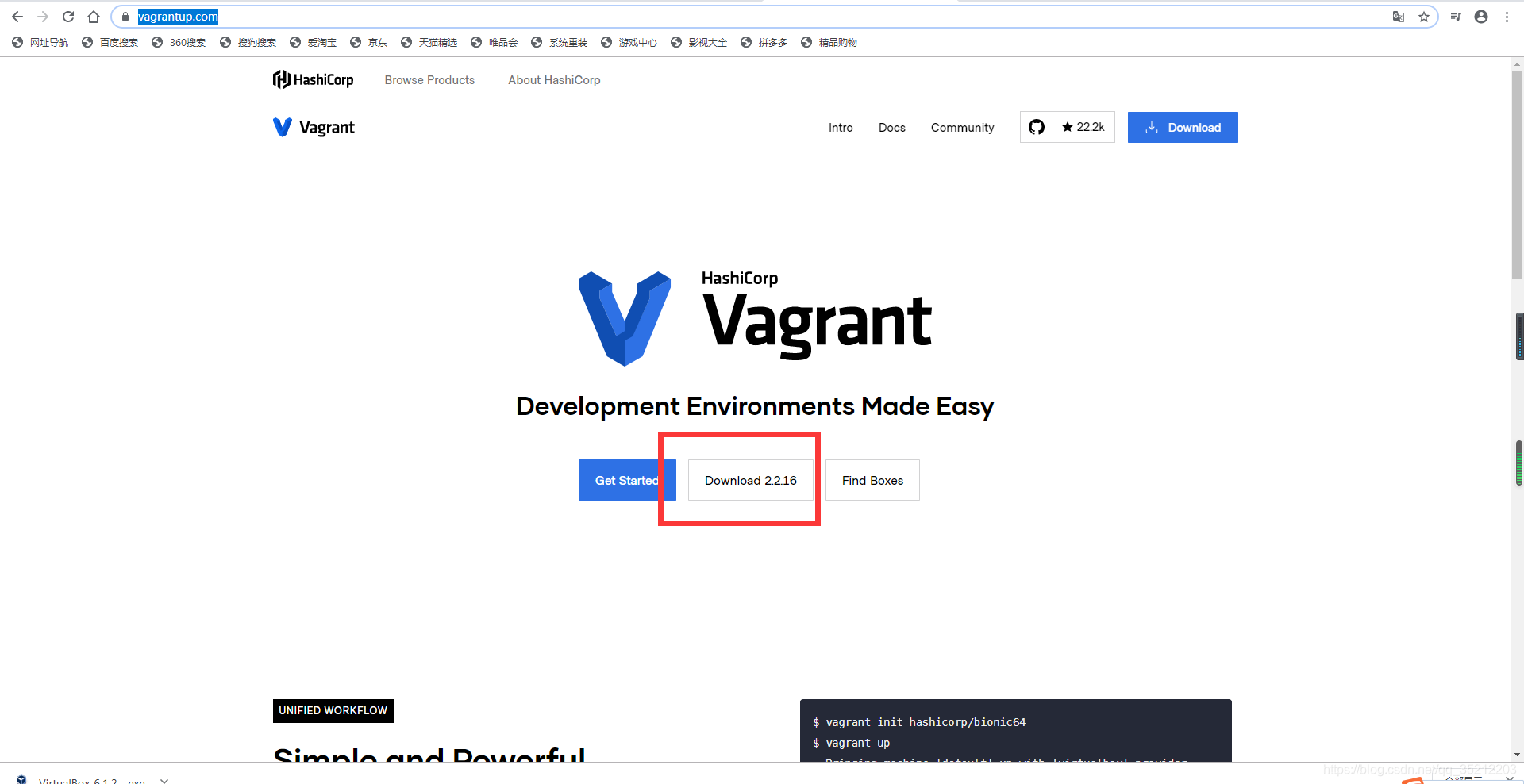Click the Download 2.2.16 button
The height and width of the screenshot is (784, 1524).
[751, 480]
